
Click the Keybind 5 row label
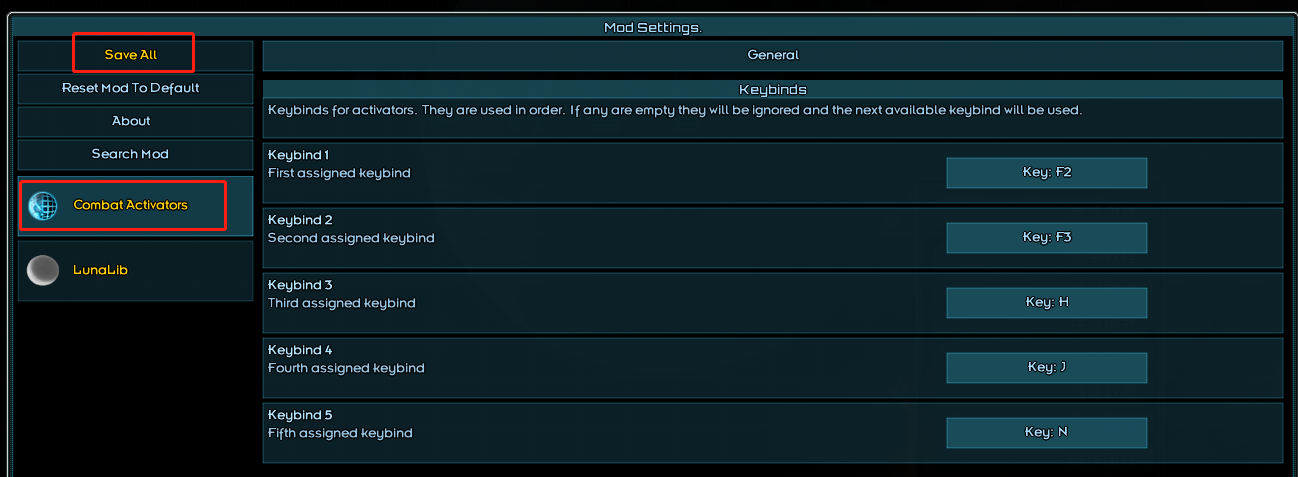[300, 415]
